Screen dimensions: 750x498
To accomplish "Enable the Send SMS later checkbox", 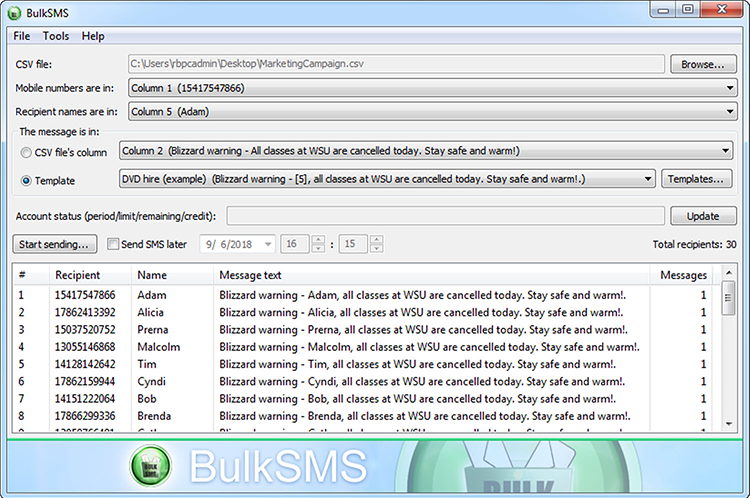I will [112, 244].
